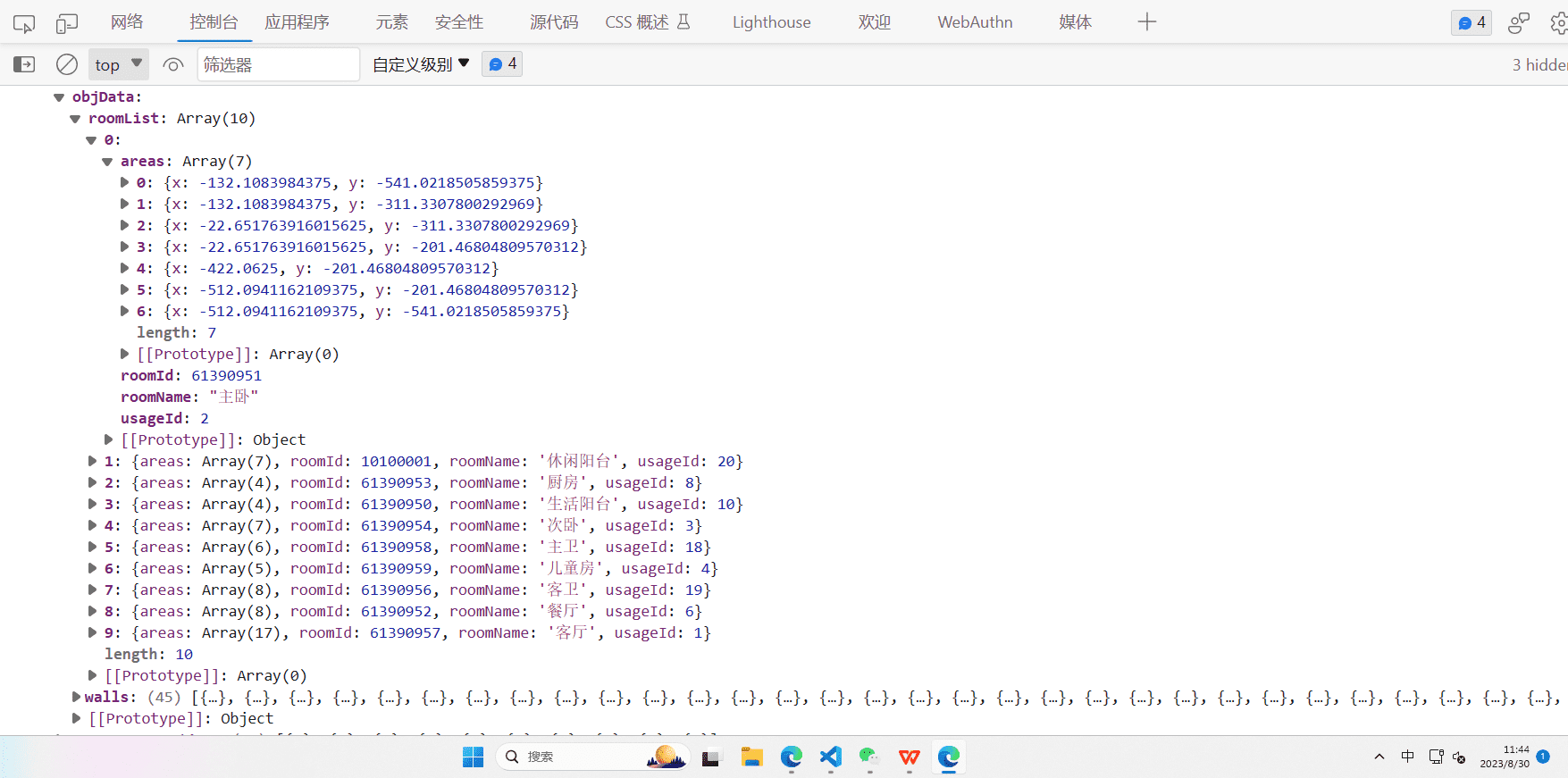Toggle the console sidebar icon

pyautogui.click(x=24, y=64)
